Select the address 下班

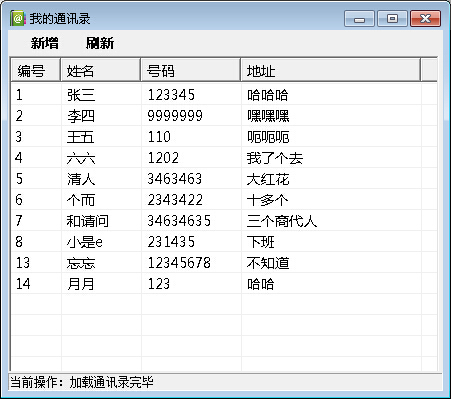pos(261,242)
